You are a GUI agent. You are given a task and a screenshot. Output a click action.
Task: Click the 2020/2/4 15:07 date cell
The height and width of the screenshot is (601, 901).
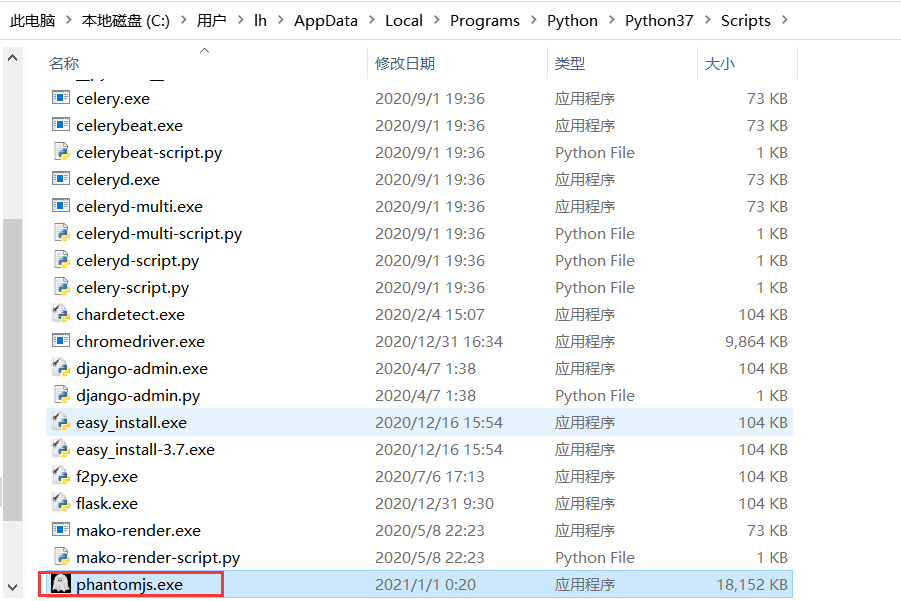pyautogui.click(x=430, y=314)
